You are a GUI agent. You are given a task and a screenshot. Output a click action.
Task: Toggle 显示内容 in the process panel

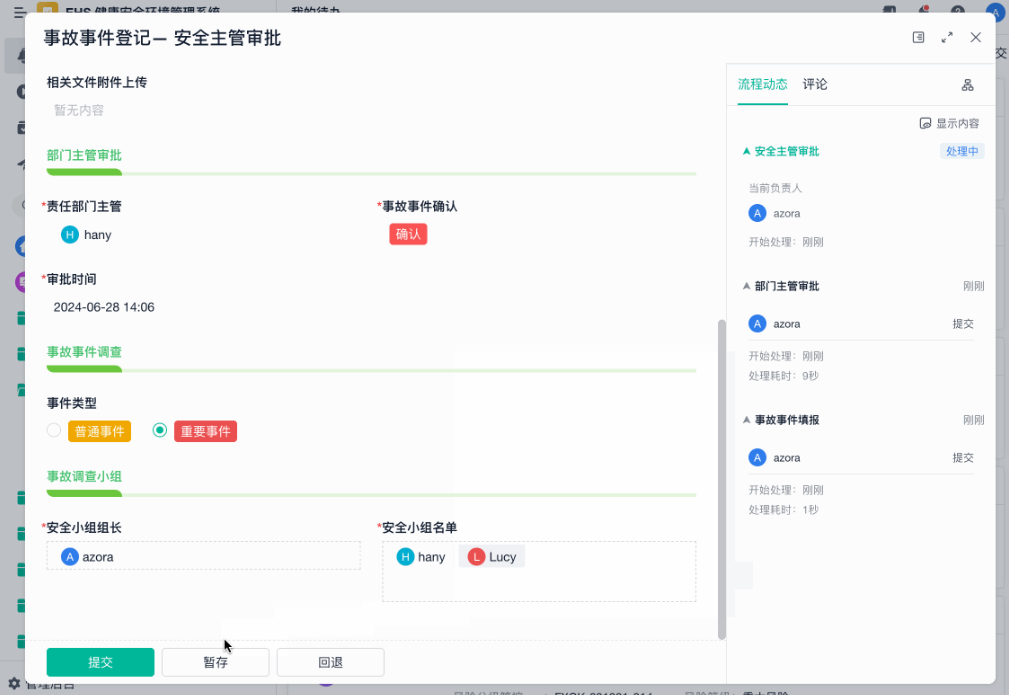tap(949, 124)
